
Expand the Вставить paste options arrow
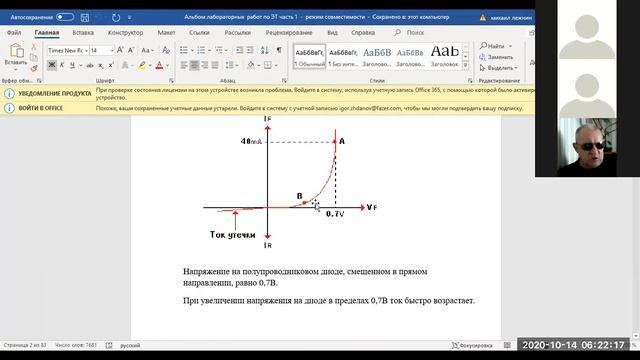coord(16,69)
